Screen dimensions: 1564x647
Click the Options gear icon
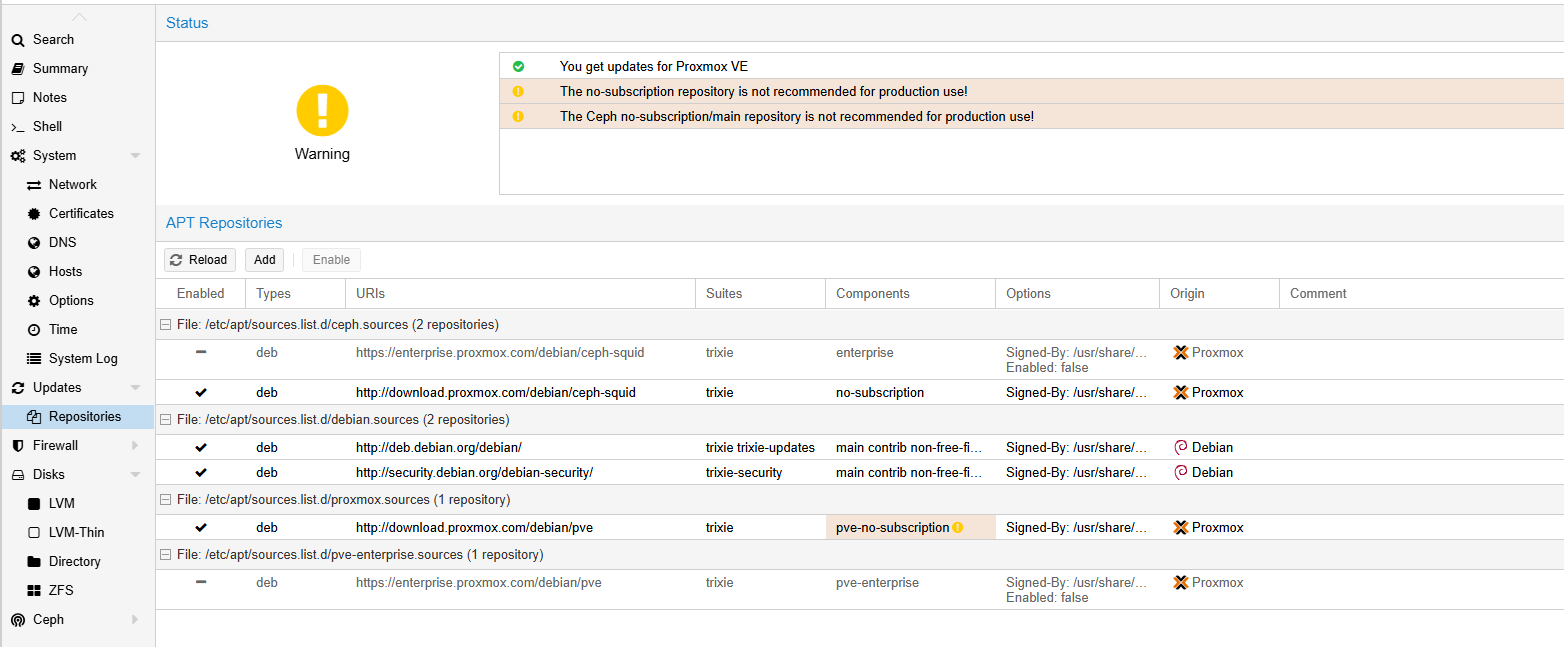(34, 301)
